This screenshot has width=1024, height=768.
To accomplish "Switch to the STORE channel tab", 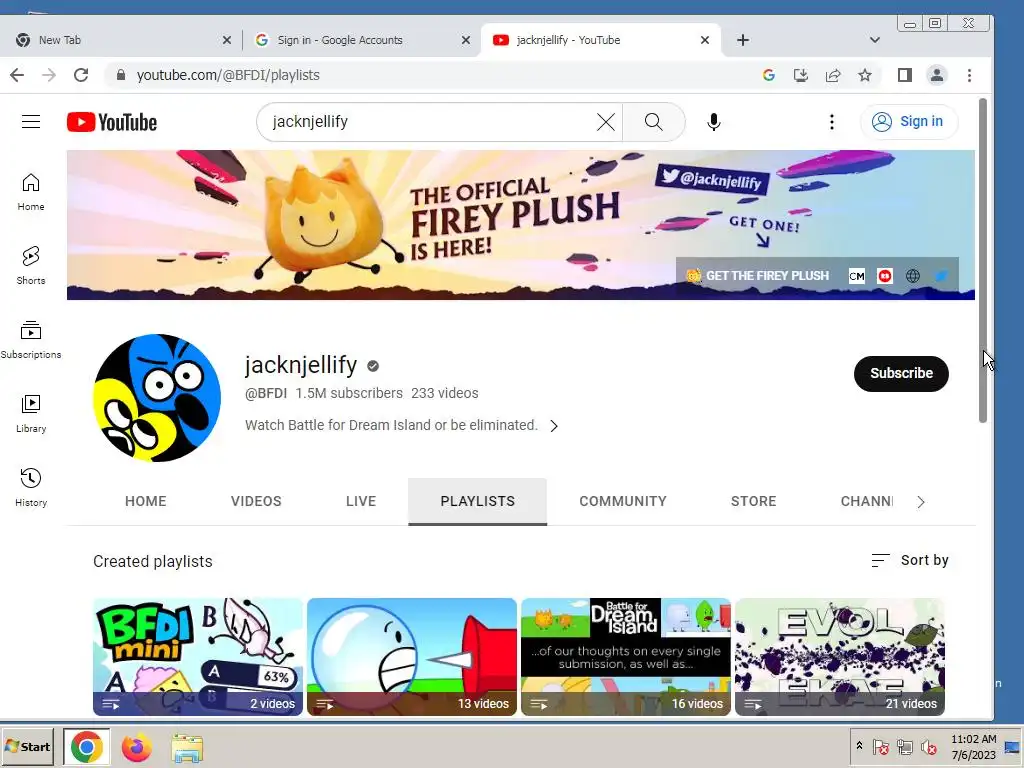I will [754, 502].
